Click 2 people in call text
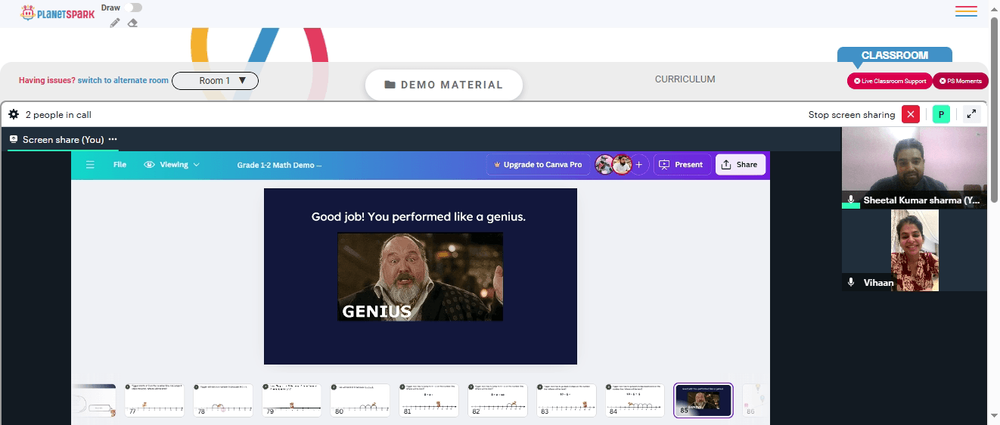 [x=58, y=115]
